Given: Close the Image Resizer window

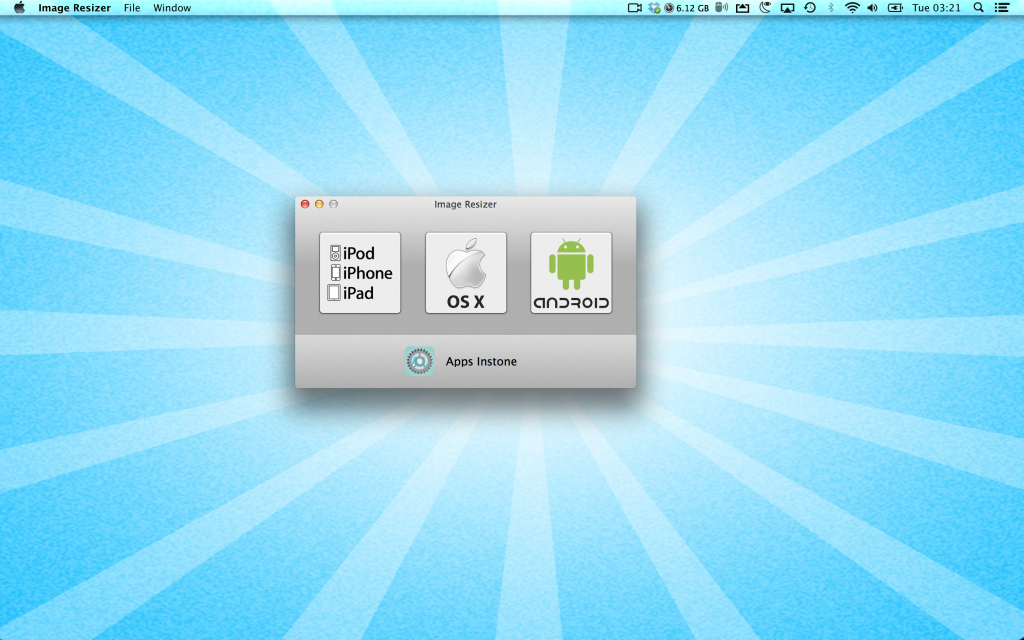Looking at the screenshot, I should tap(305, 204).
